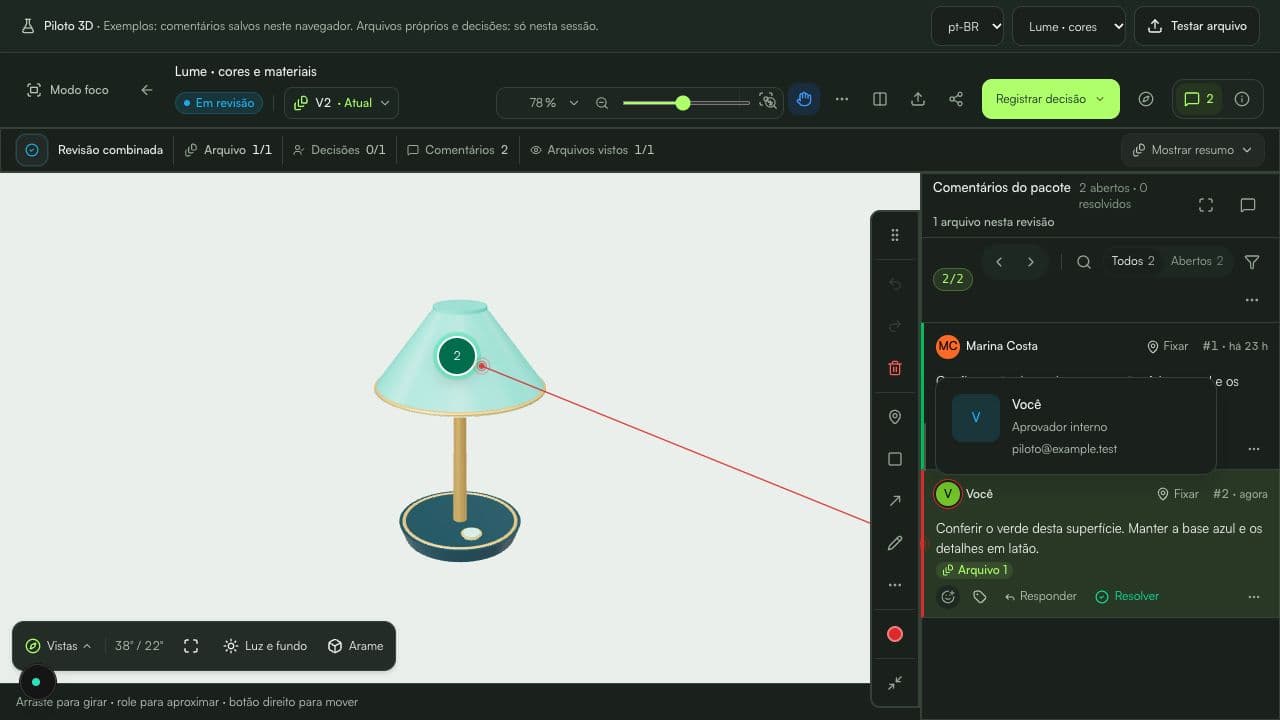
Task: Open the pt-BR language dropdown
Action: click(x=967, y=26)
